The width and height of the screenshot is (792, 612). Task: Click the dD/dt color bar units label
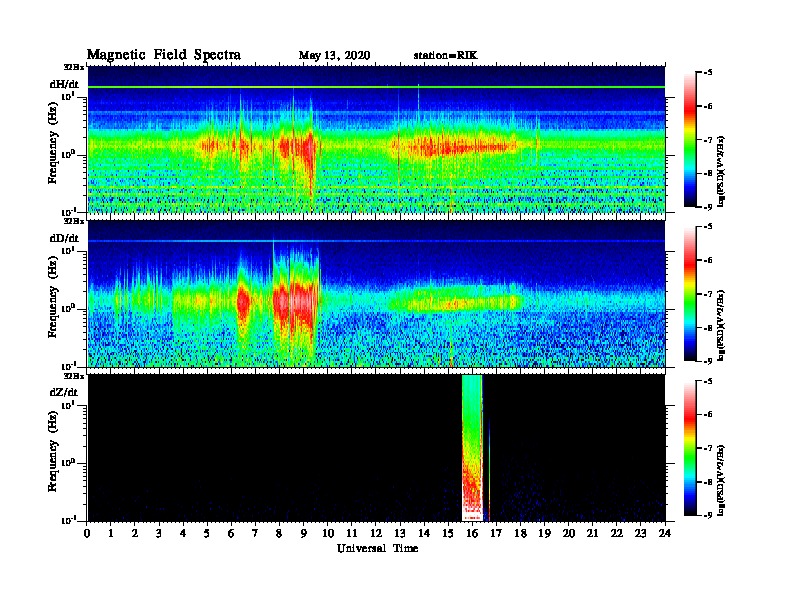(x=720, y=325)
